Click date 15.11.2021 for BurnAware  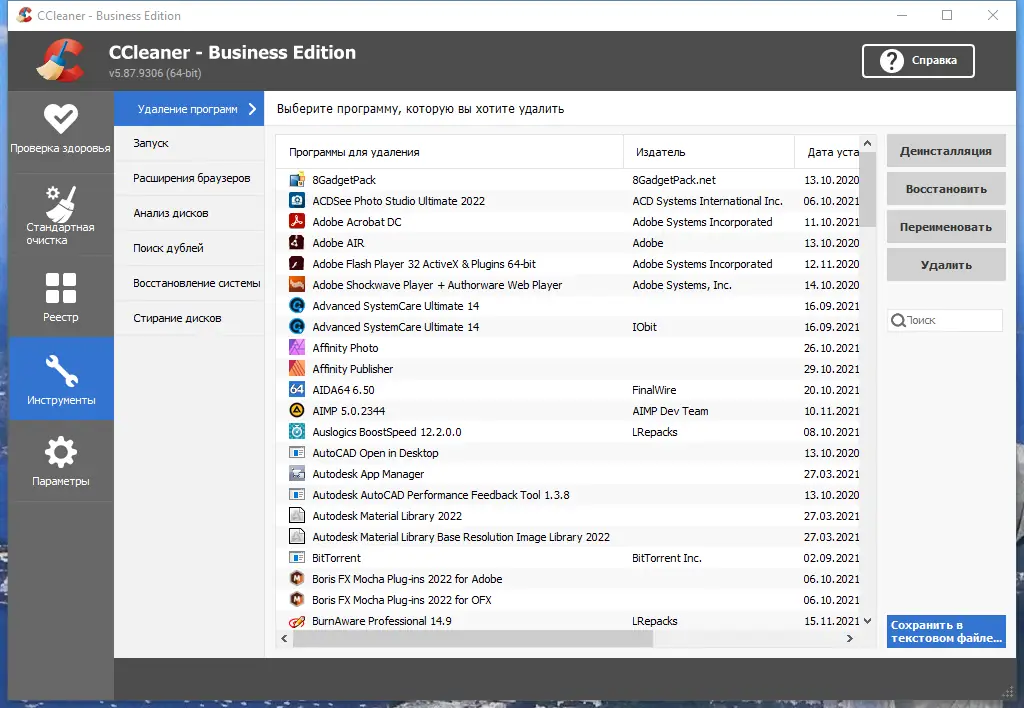click(831, 621)
